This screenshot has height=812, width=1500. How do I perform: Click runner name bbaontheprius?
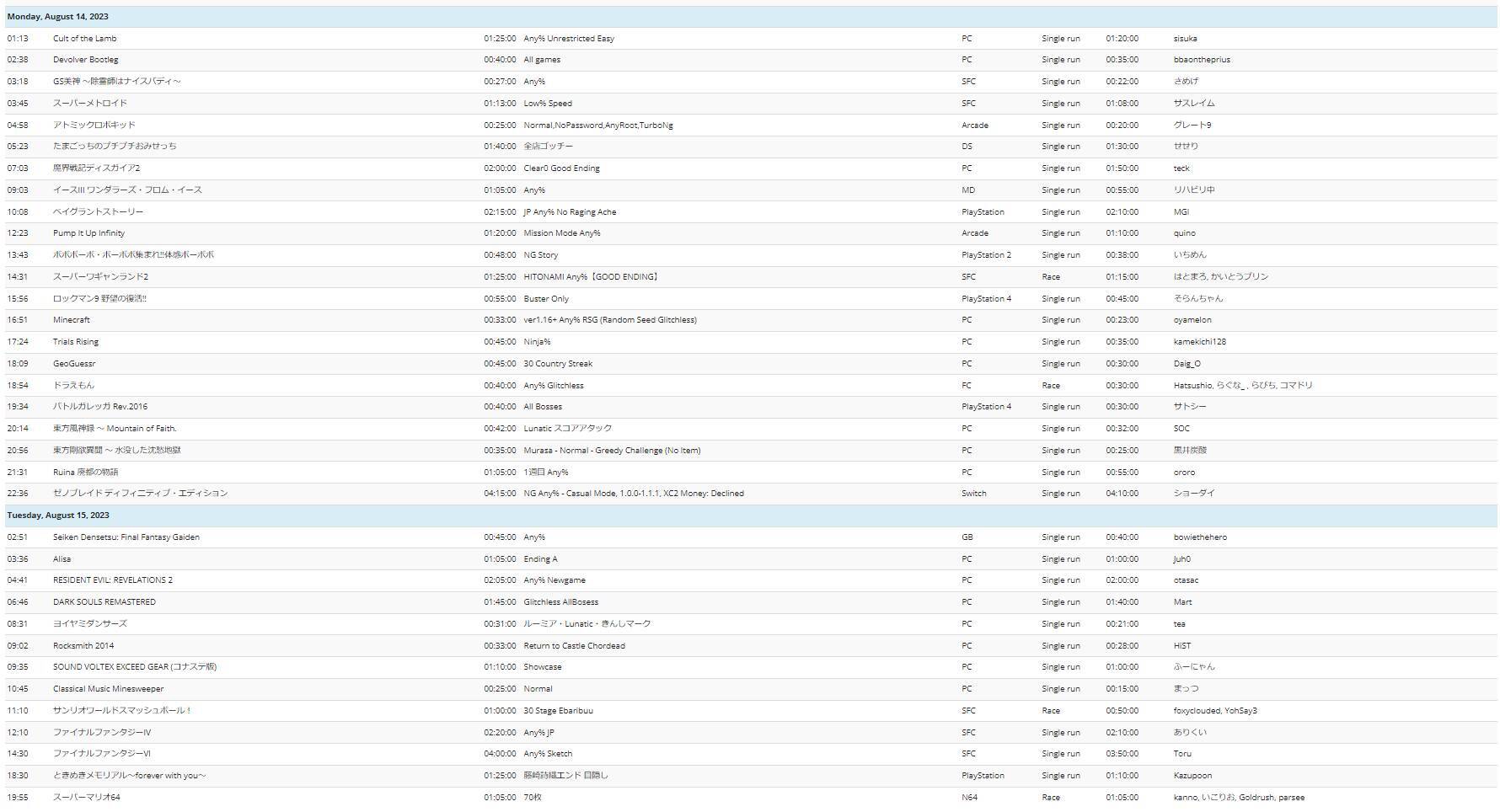click(x=1201, y=60)
